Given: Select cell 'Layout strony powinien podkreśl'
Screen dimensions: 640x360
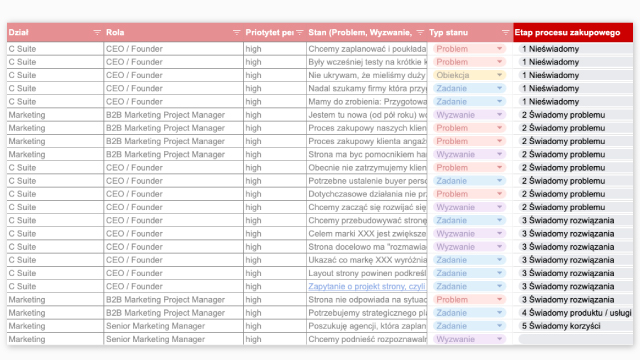Looking at the screenshot, I should coord(367,273).
